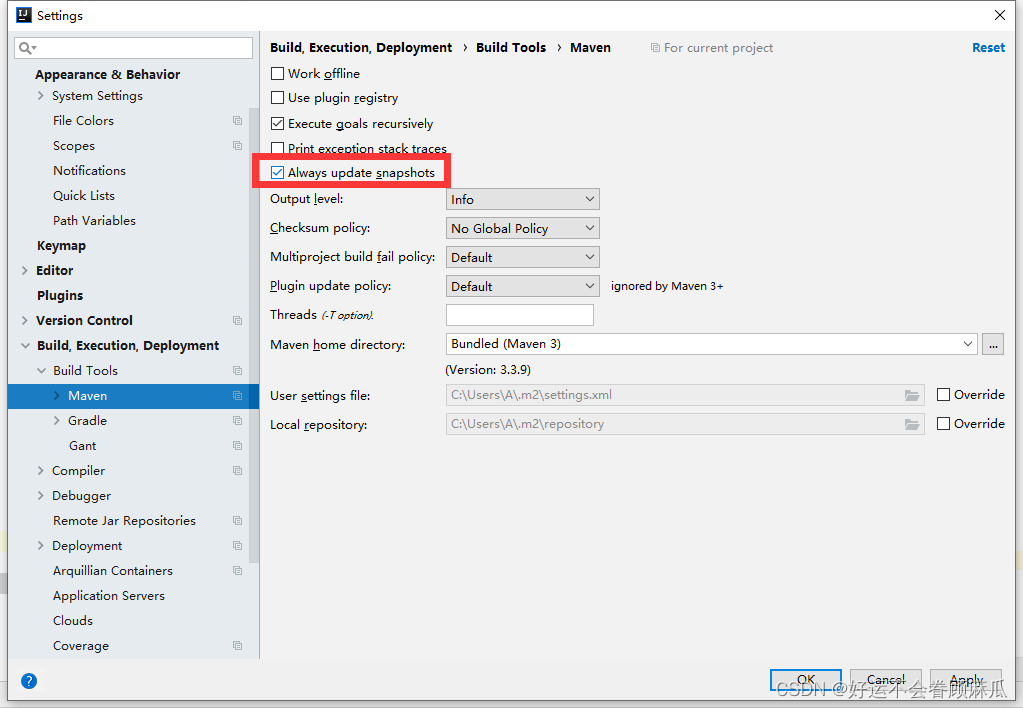Image resolution: width=1023 pixels, height=708 pixels.
Task: Click the Reset link
Action: click(x=988, y=48)
